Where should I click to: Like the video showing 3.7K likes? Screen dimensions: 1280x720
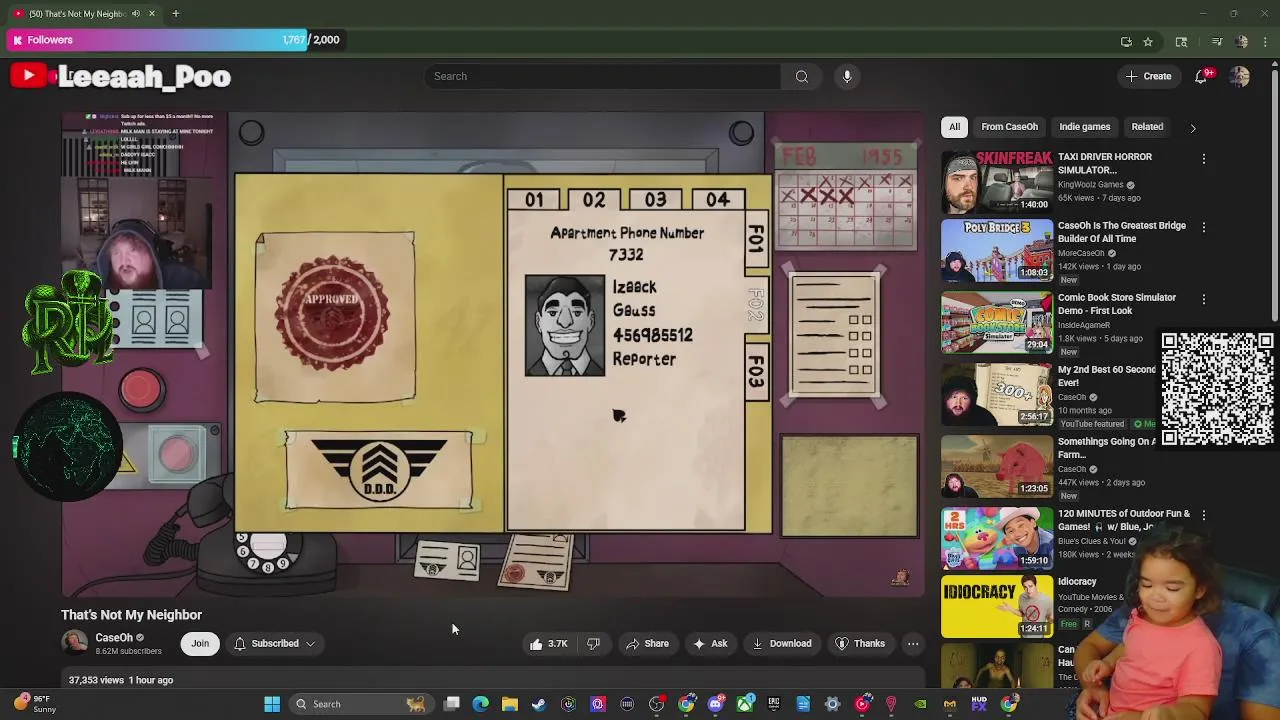[549, 644]
